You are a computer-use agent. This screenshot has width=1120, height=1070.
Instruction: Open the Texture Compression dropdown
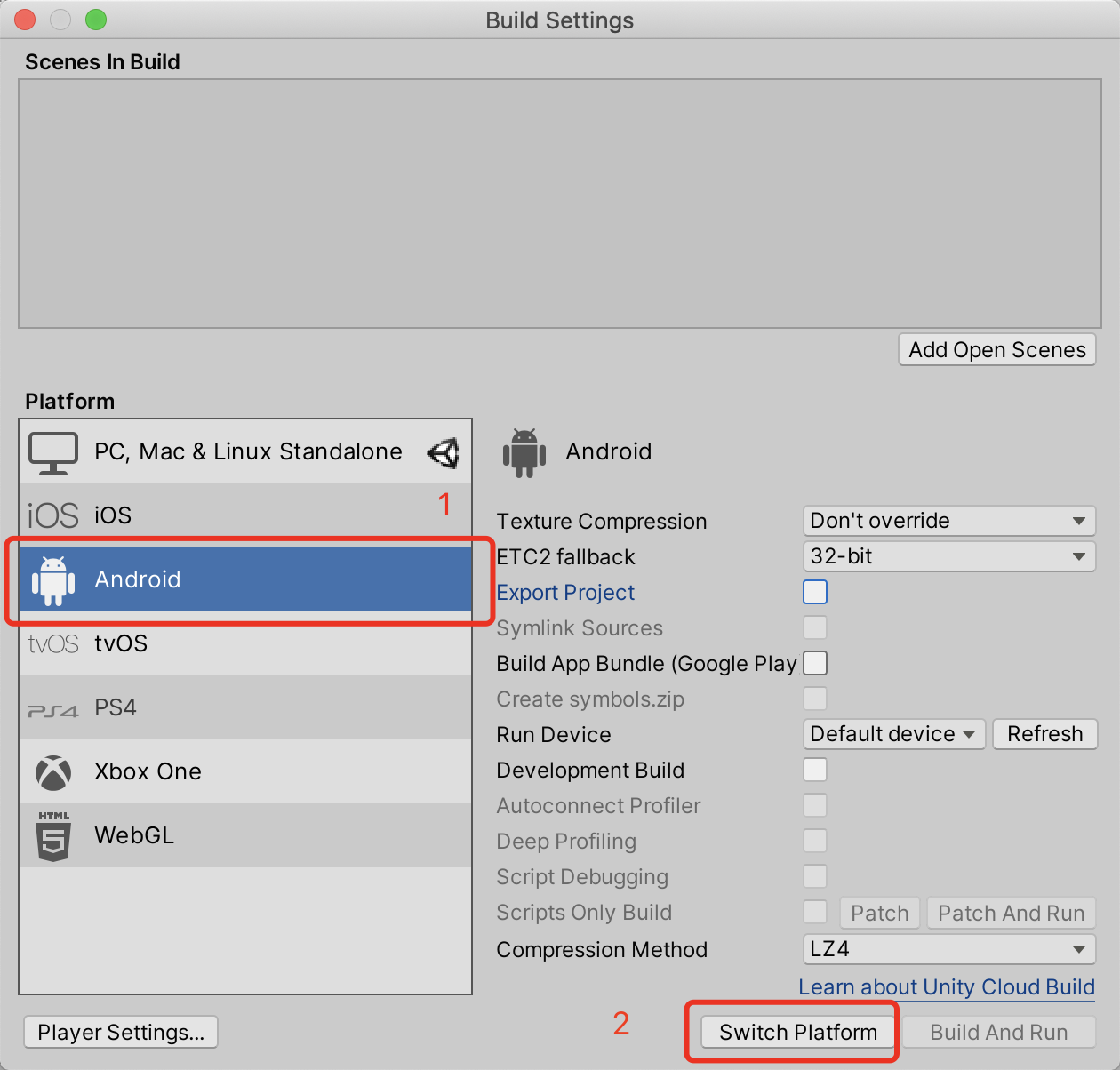click(x=949, y=521)
